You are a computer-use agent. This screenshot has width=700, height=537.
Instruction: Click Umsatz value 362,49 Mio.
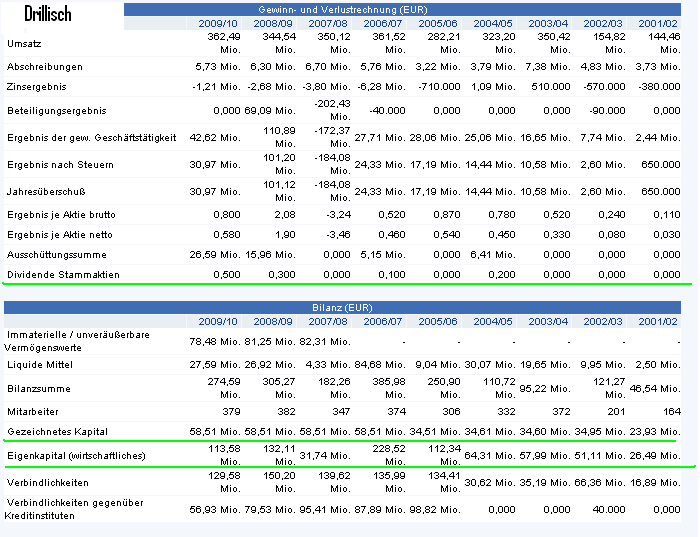(x=224, y=43)
